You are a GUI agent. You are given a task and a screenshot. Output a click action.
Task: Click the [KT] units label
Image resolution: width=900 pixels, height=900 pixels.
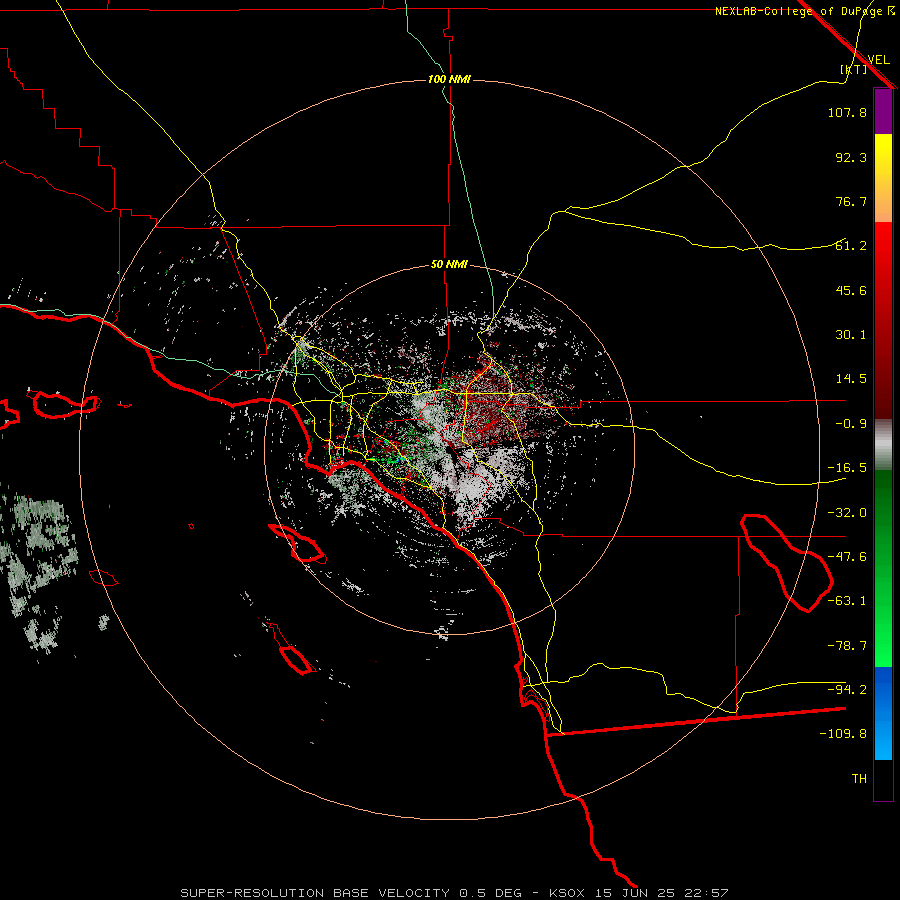coord(854,69)
